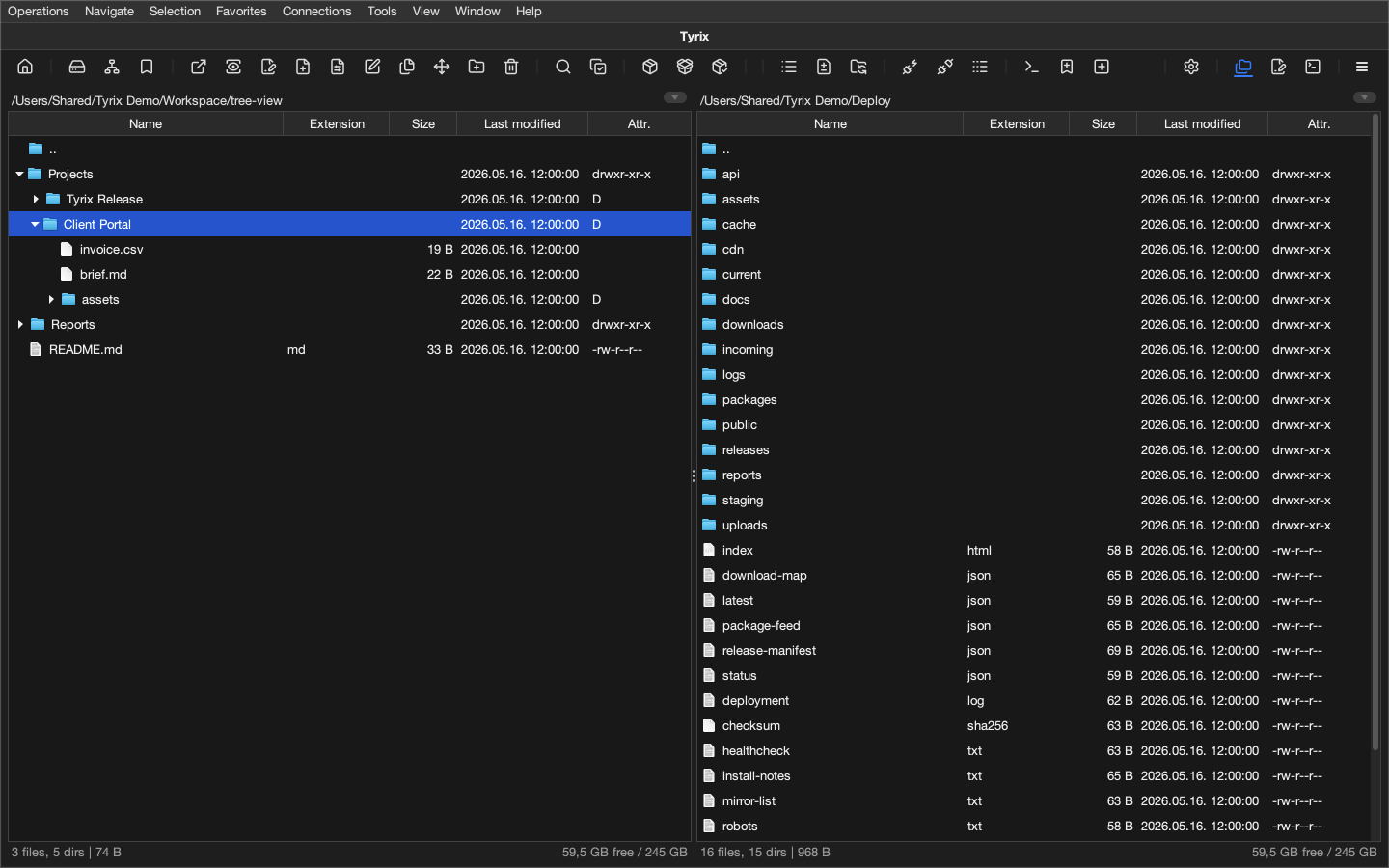Click the pack archive box icon
The image size is (1389, 868).
650,67
